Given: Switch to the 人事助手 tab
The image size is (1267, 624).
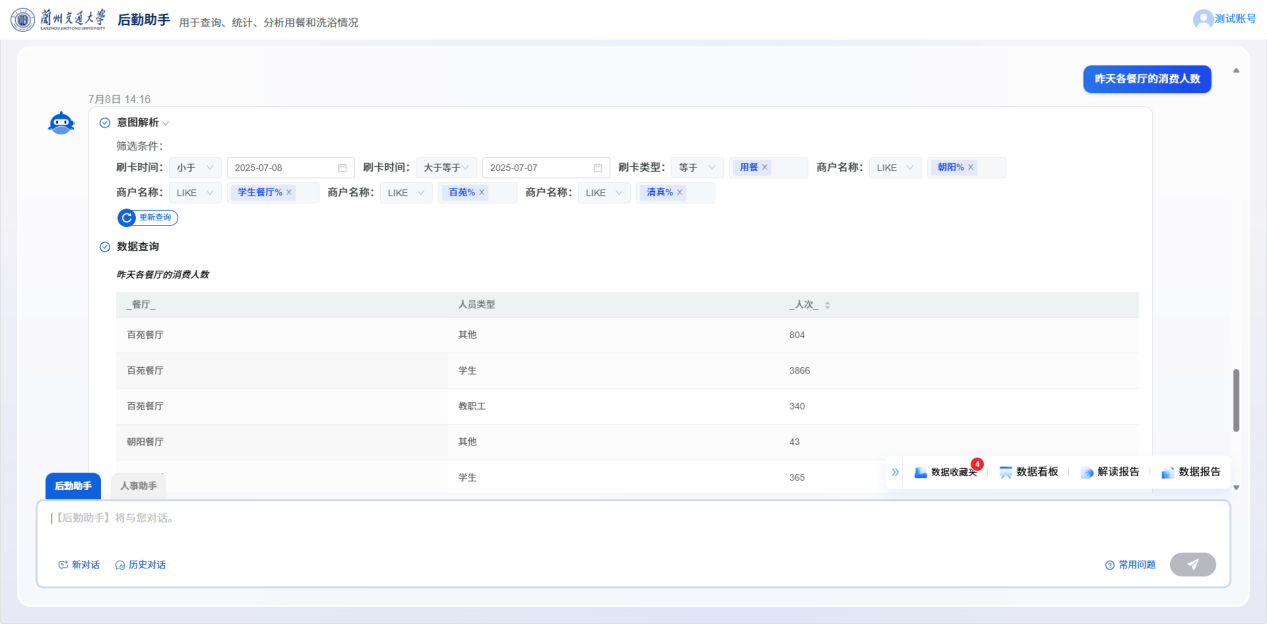Looking at the screenshot, I should pyautogui.click(x=138, y=486).
